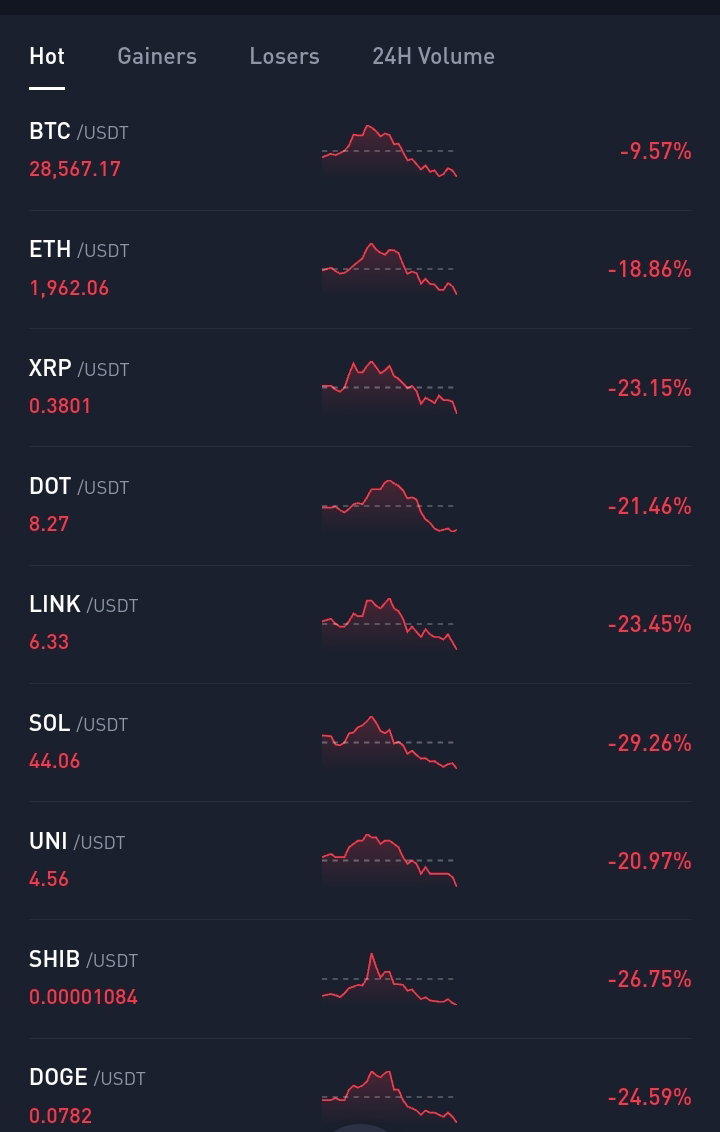Tap the SHIB -26.75% change value
The image size is (720, 1132).
click(650, 980)
